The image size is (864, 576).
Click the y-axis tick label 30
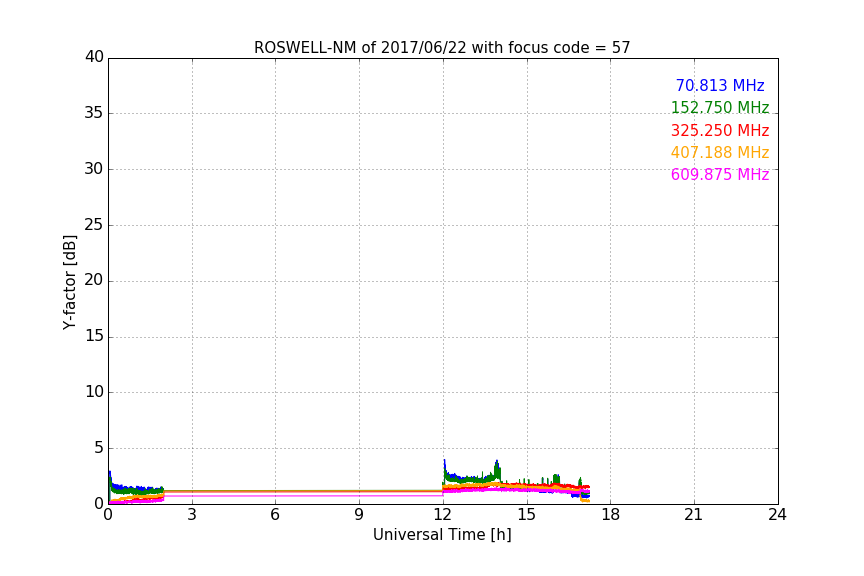click(x=94, y=169)
